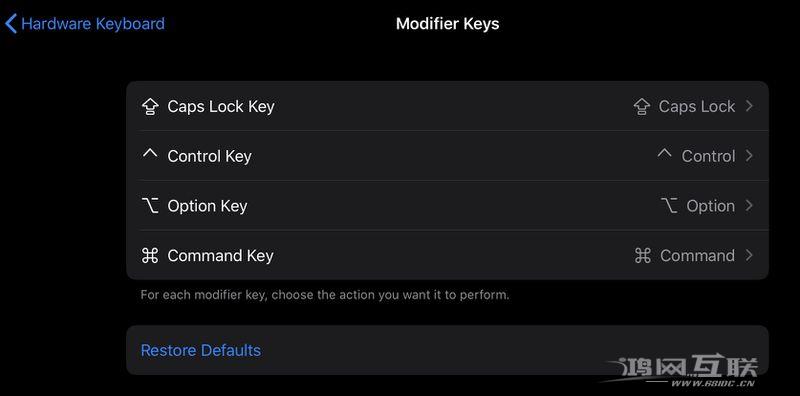
Task: Expand Option Key chevron
Action: 748,206
